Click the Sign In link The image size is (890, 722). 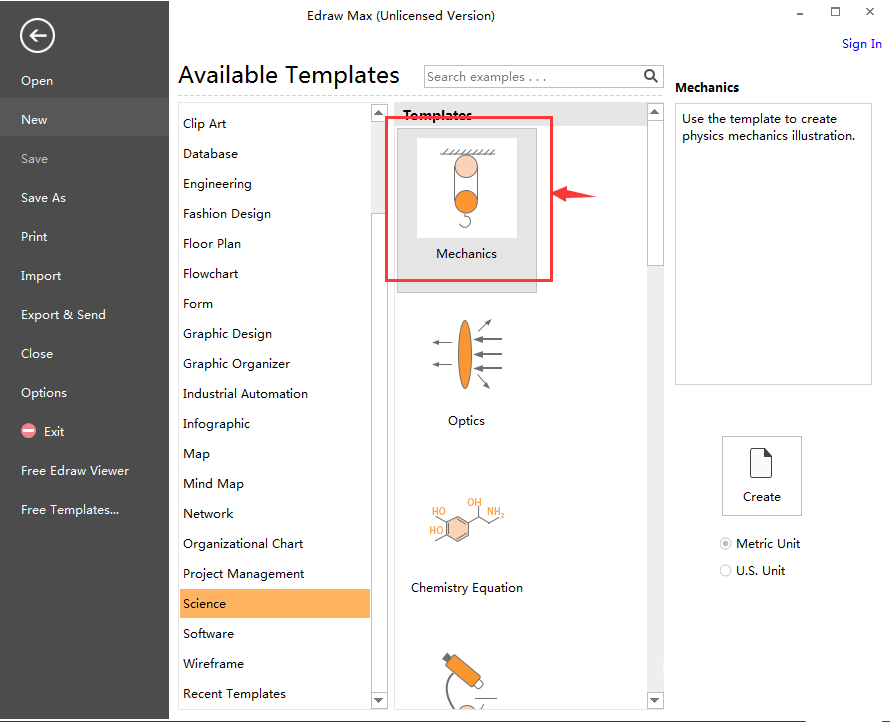[x=861, y=44]
